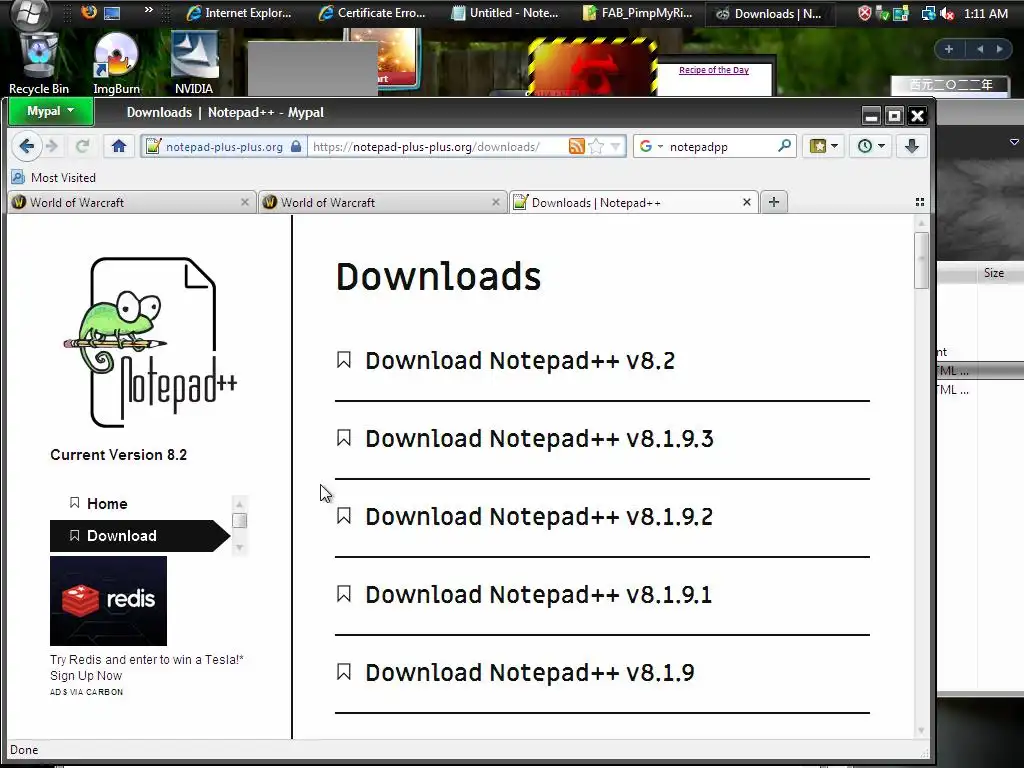Viewport: 1024px width, 768px height.
Task: Click the muted volume tray icon
Action: pyautogui.click(x=947, y=13)
